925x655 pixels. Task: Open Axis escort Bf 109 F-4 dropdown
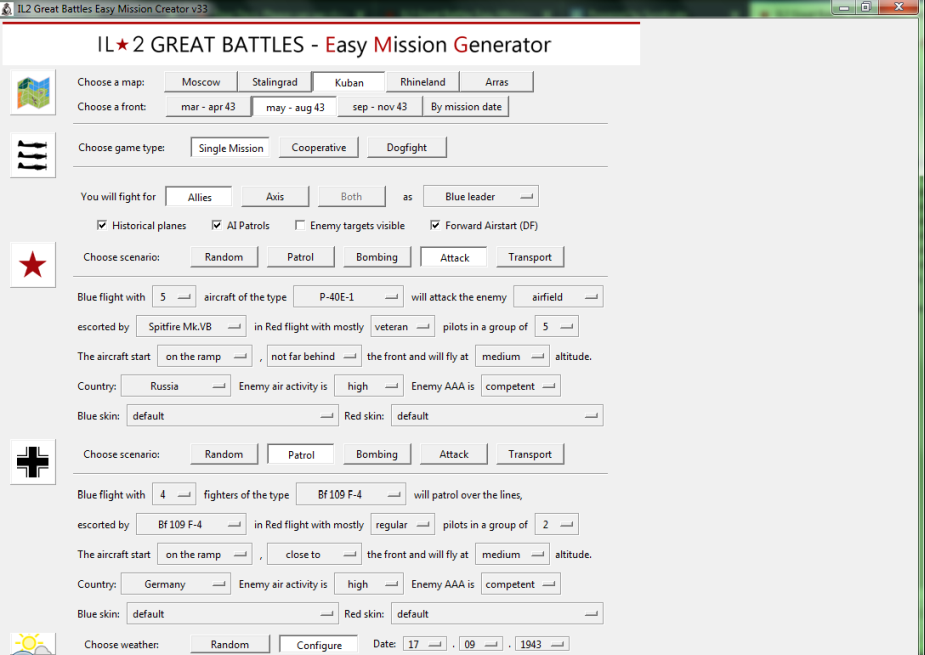pyautogui.click(x=191, y=524)
